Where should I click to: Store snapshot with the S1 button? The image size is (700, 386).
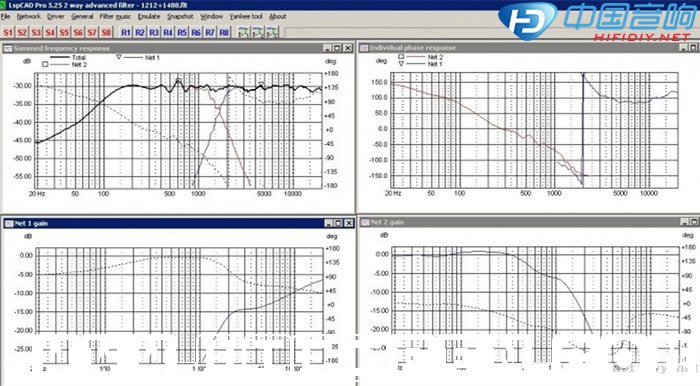click(x=8, y=33)
